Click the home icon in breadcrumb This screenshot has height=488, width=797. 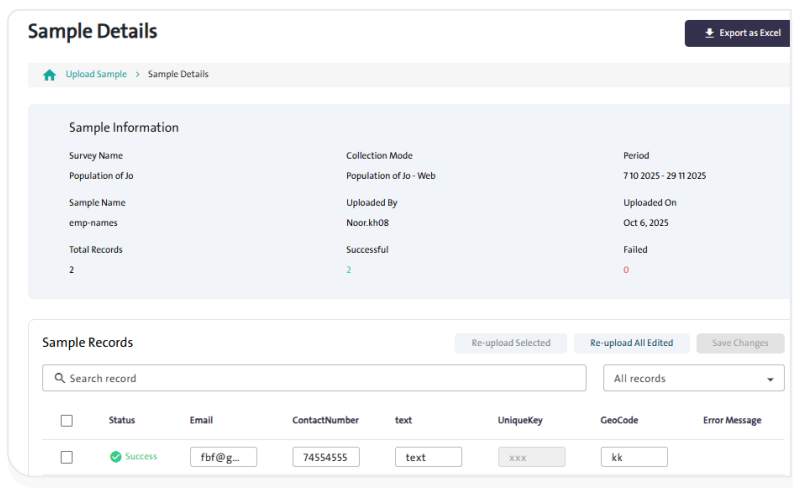(49, 75)
